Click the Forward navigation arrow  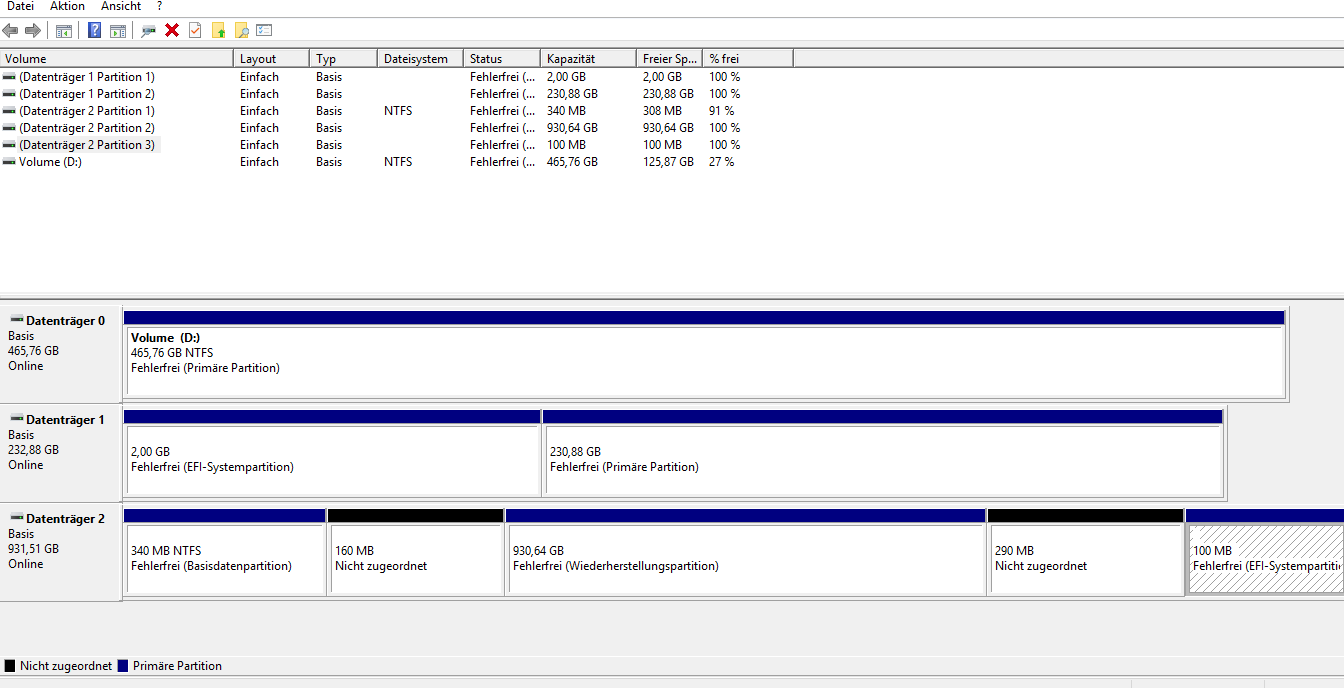tap(32, 30)
